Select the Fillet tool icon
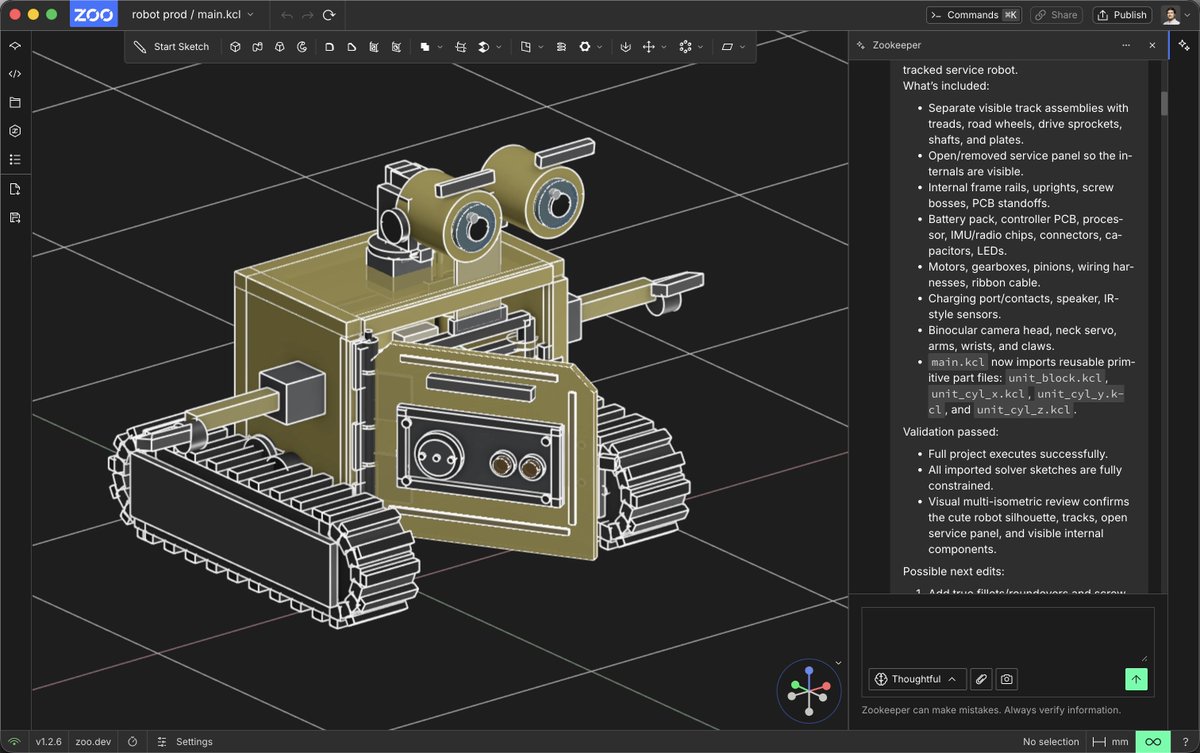This screenshot has width=1200, height=753. click(329, 47)
